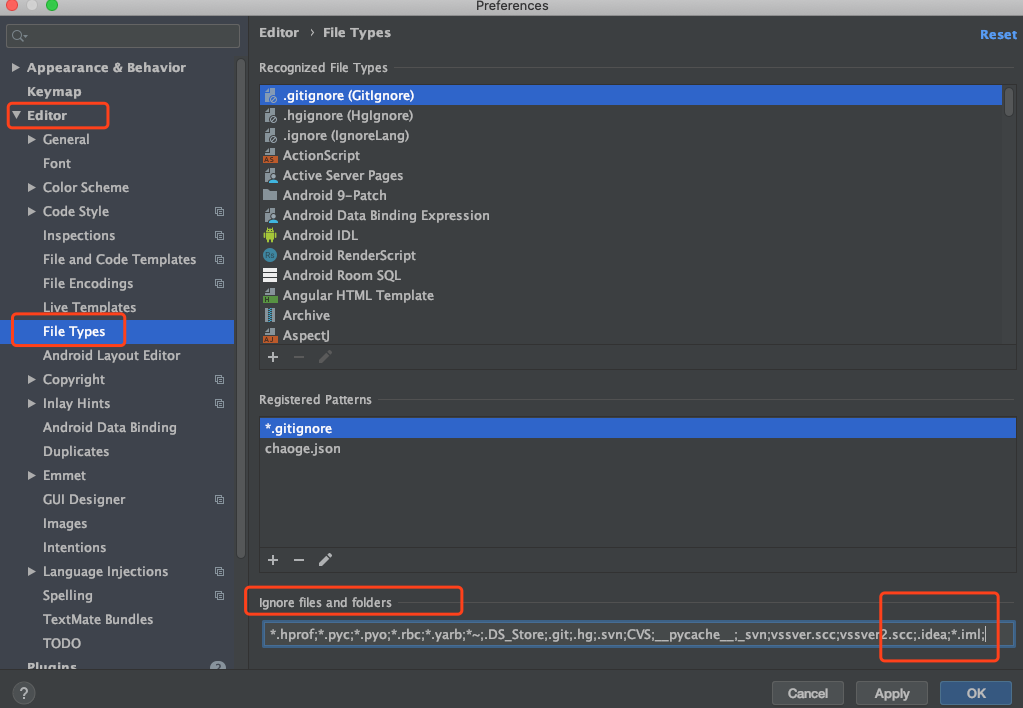1023x708 pixels.
Task: Click the Cancel button
Action: 808,693
